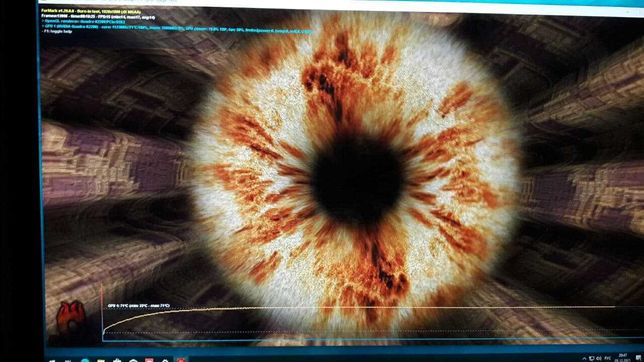Open Microsoft Edge from the taskbar
This screenshot has height=362, width=644.
pyautogui.click(x=85, y=360)
